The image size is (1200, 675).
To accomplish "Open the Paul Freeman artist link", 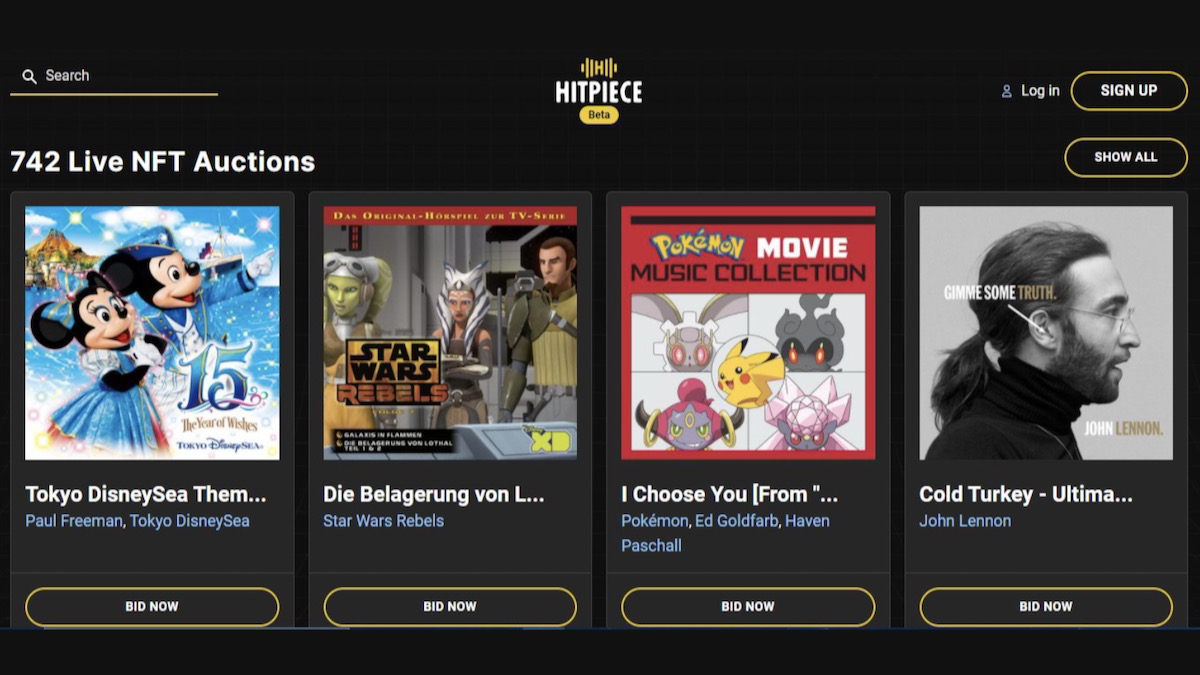I will click(x=73, y=521).
